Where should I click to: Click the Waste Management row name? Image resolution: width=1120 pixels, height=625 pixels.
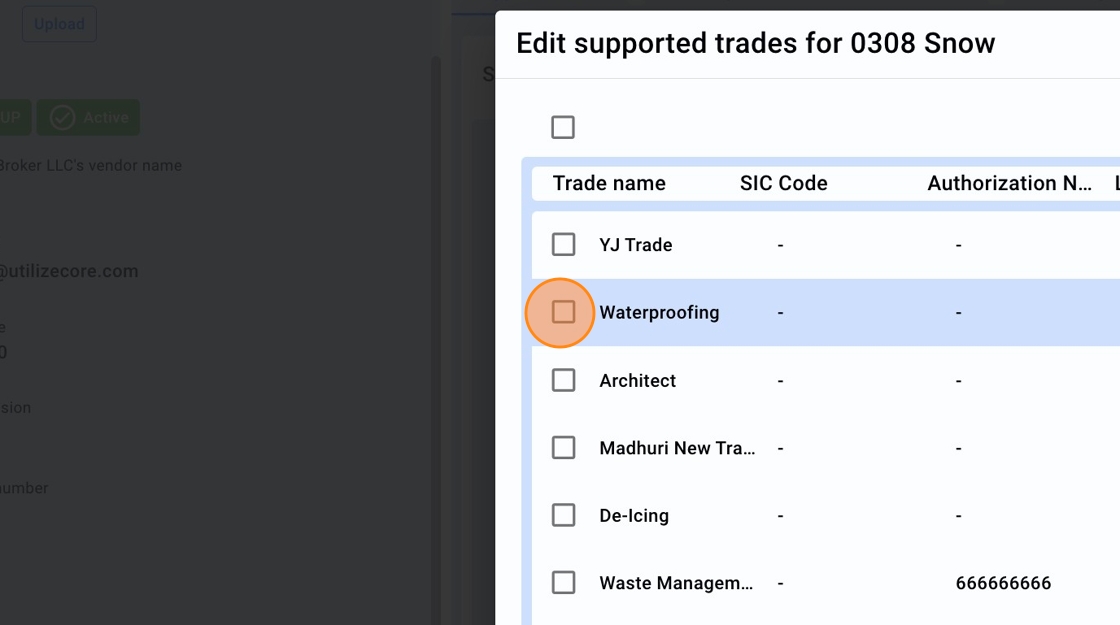(676, 583)
